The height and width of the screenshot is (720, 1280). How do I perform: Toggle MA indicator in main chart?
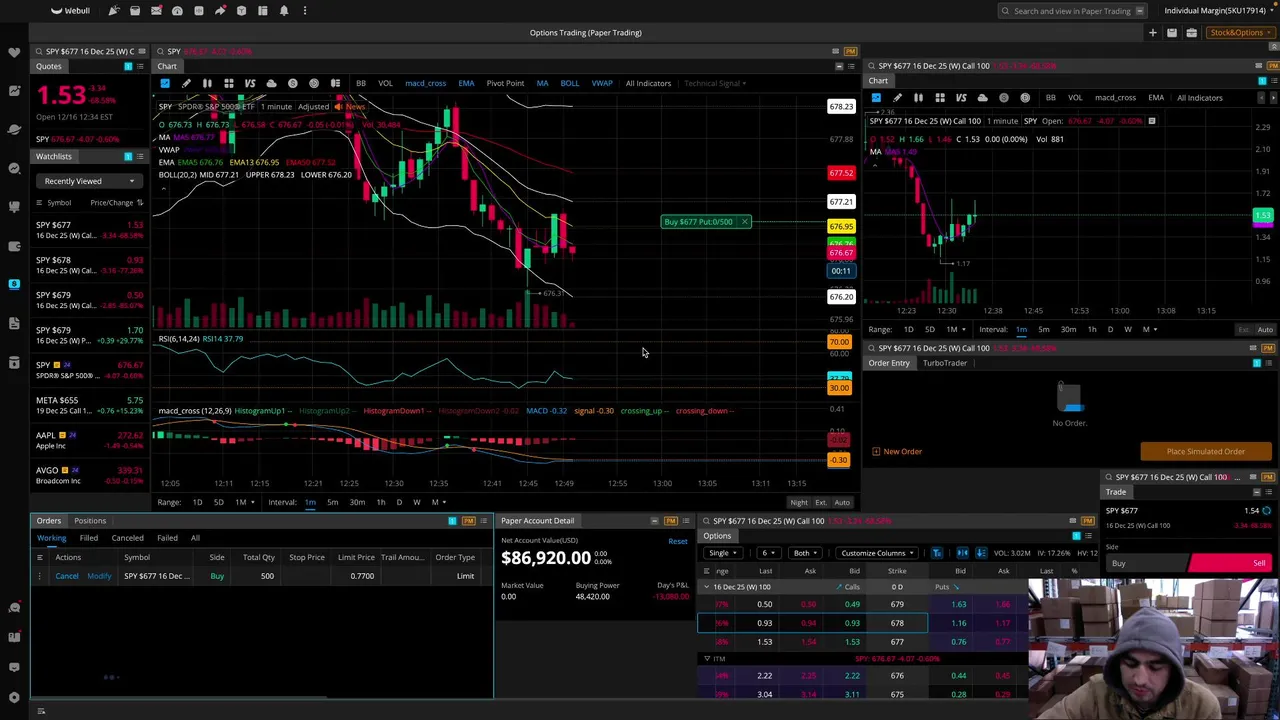542,83
